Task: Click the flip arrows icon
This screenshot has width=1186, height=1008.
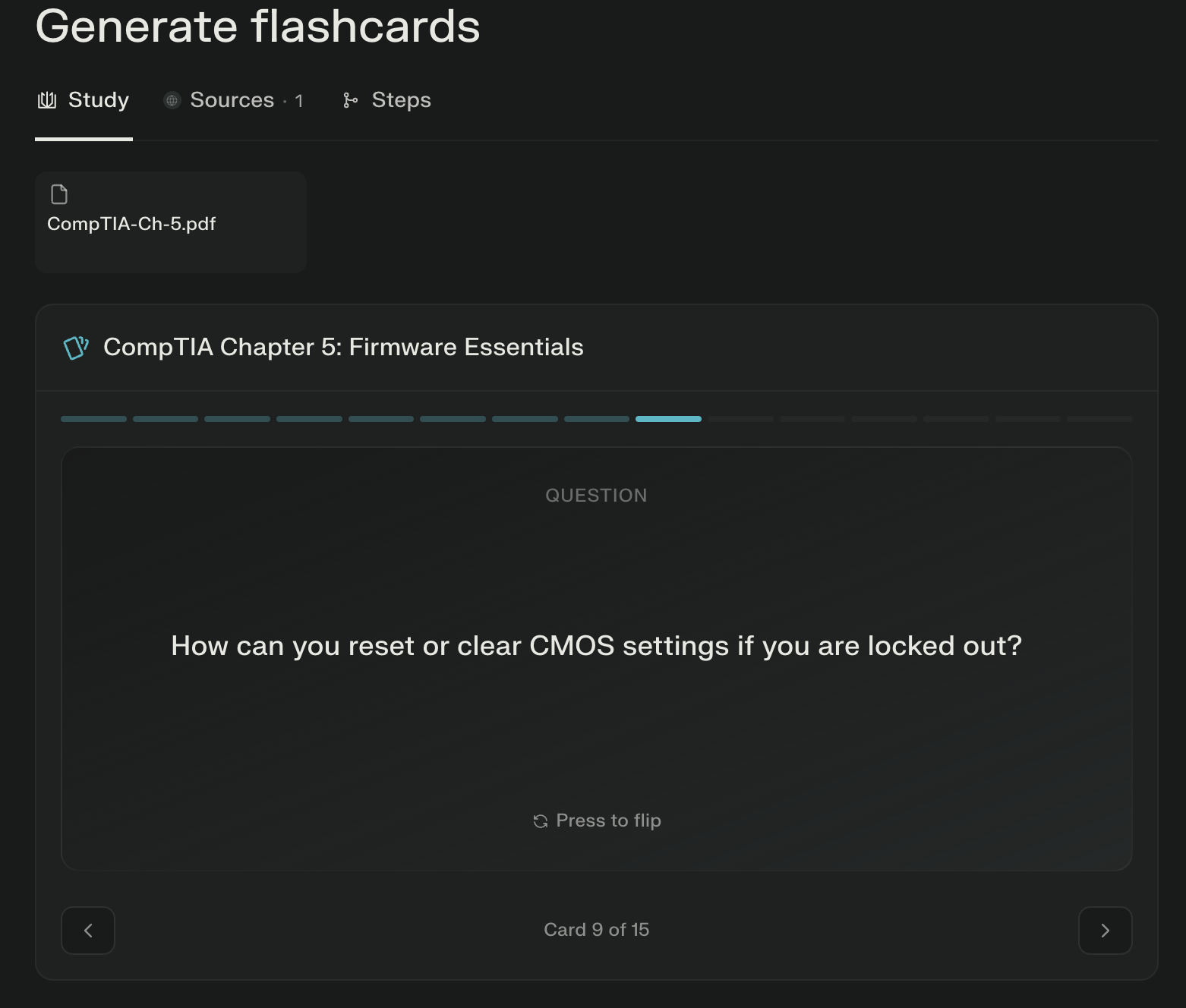Action: [541, 821]
